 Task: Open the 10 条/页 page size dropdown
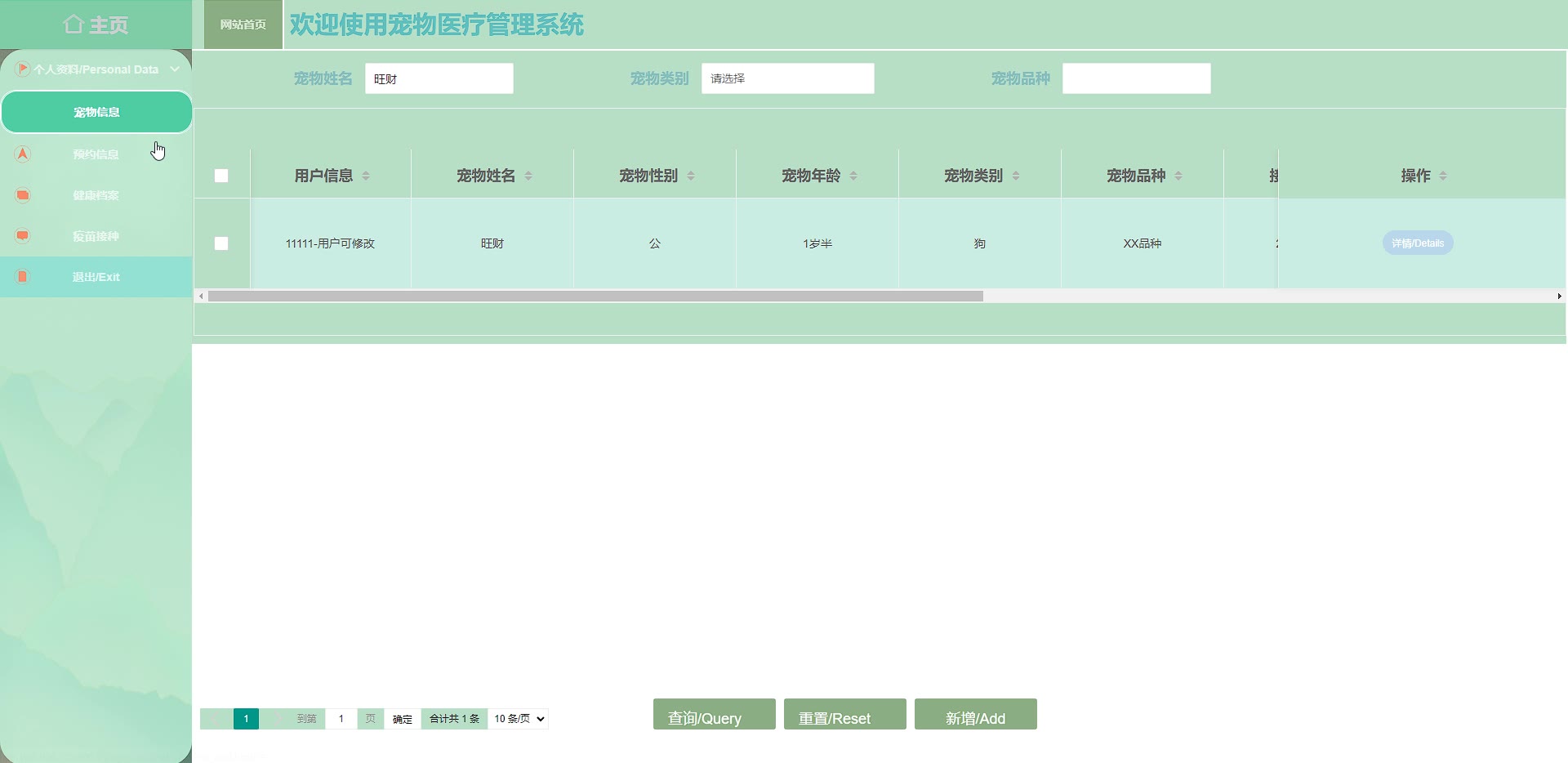[519, 719]
